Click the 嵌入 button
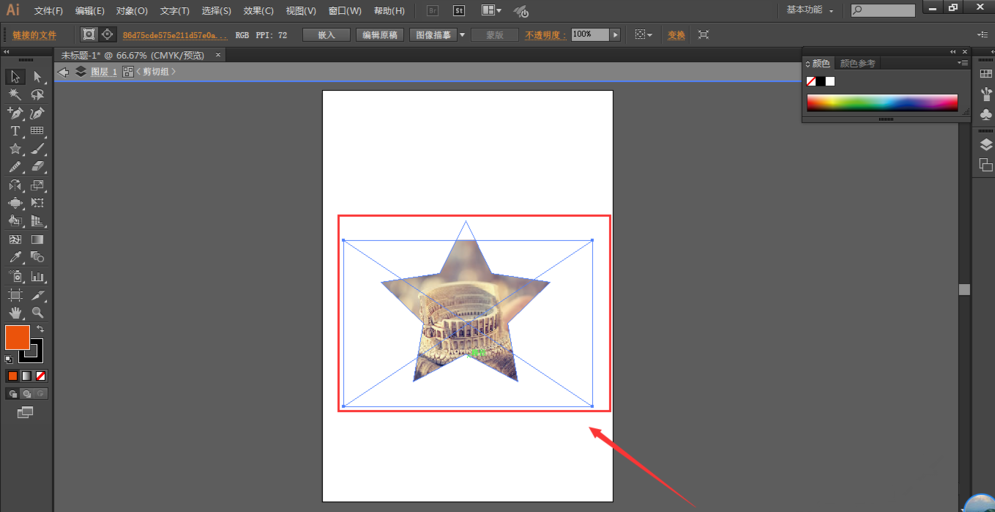Image resolution: width=995 pixels, height=512 pixels. click(326, 35)
